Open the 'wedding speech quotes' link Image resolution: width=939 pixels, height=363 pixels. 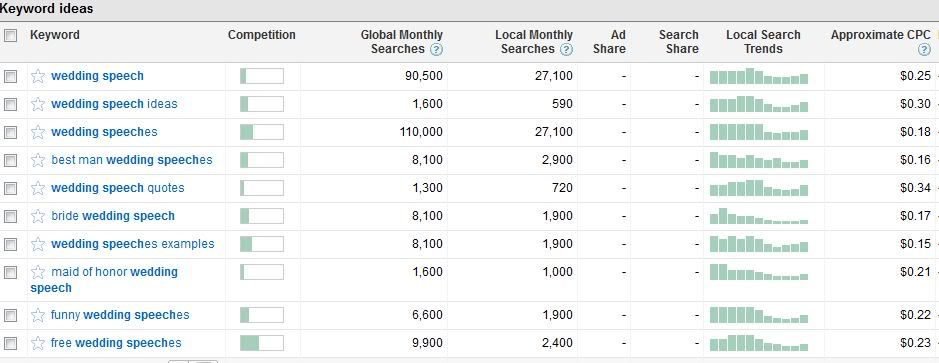pos(117,188)
